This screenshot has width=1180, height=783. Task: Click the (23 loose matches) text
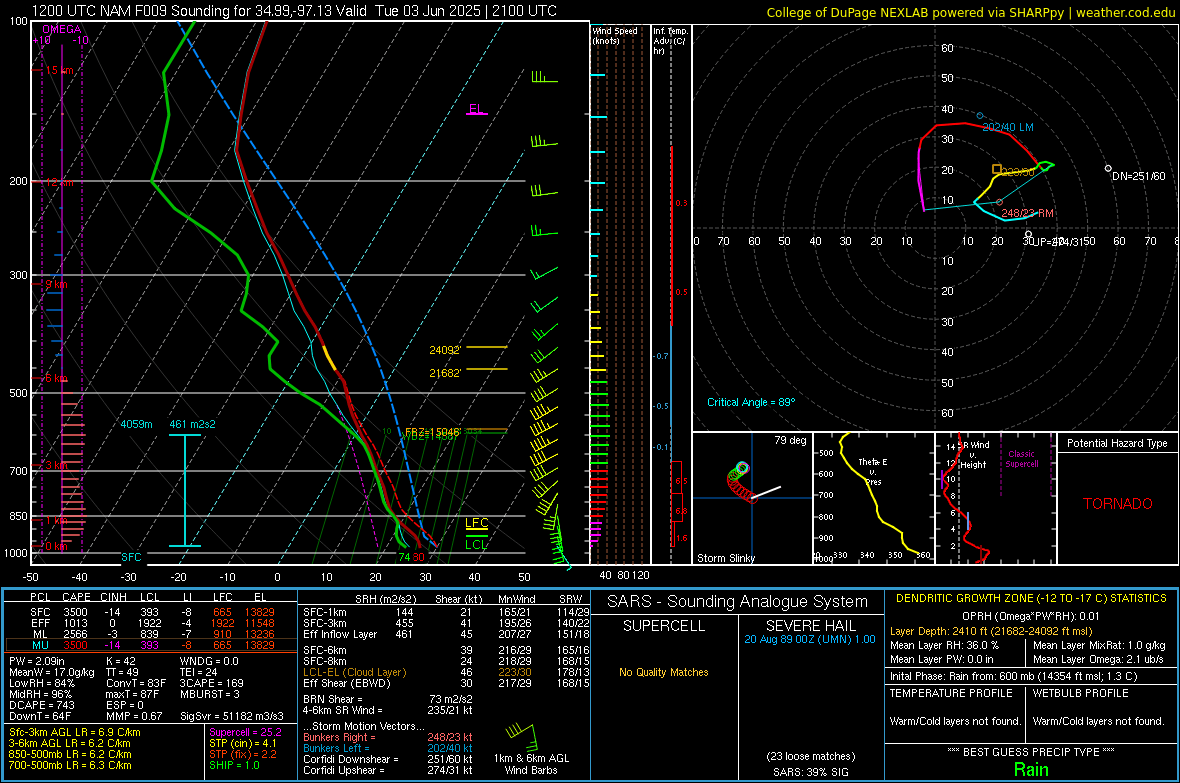pyautogui.click(x=810, y=756)
